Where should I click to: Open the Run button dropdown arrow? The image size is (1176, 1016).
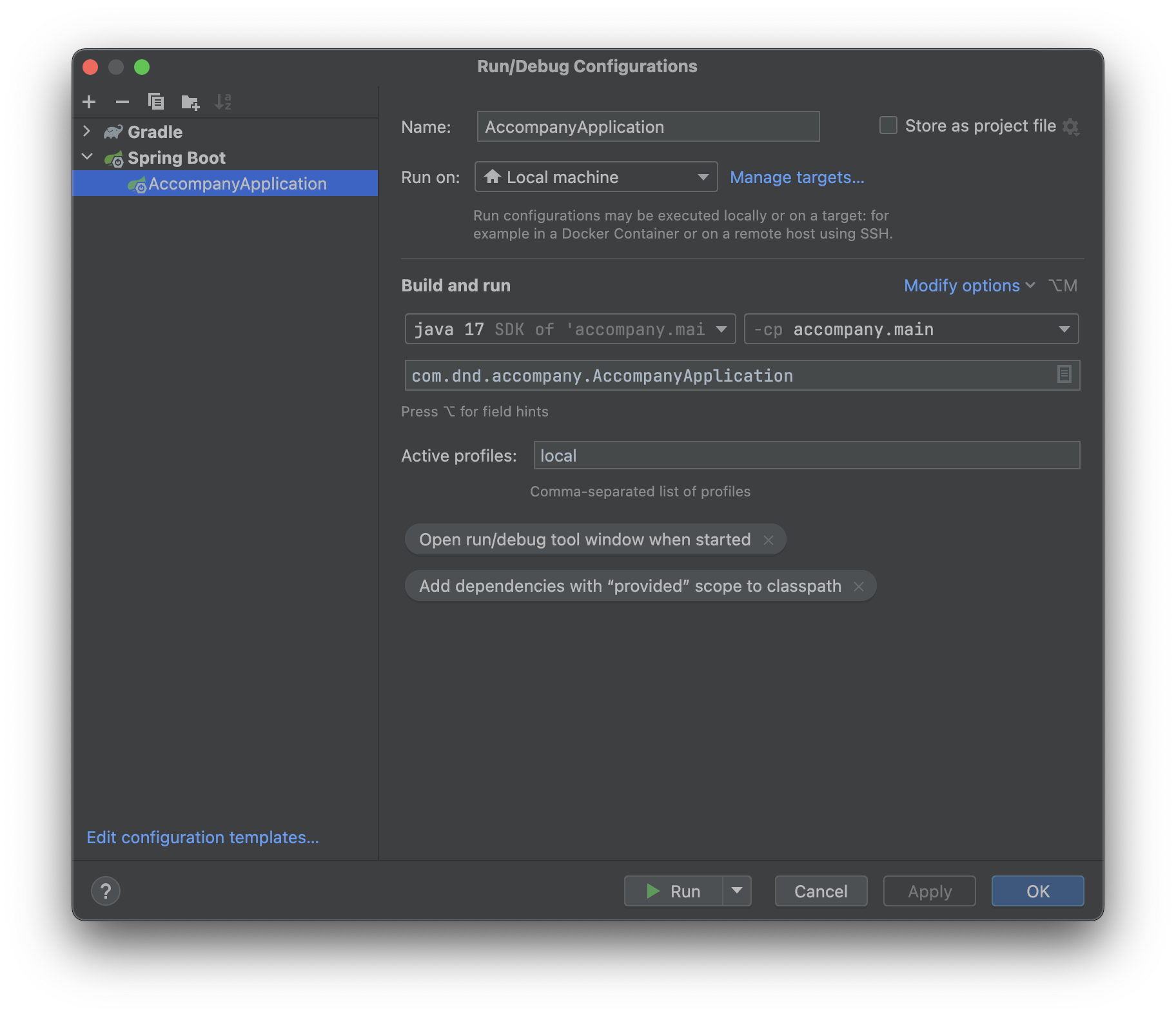[x=737, y=891]
